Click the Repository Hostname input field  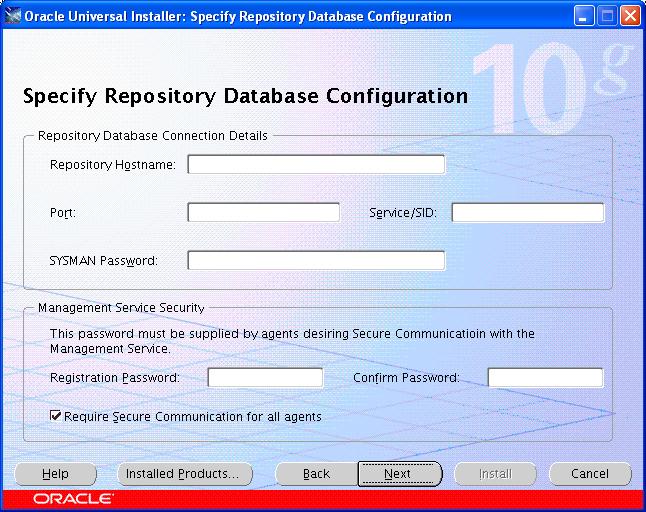[316, 164]
